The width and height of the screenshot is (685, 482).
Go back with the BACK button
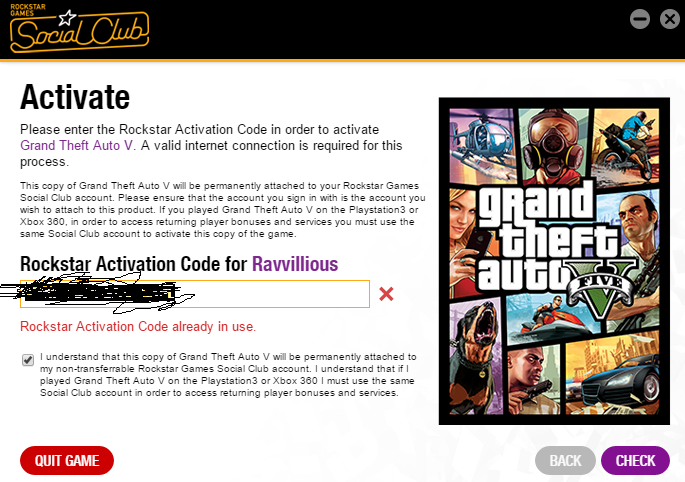tap(565, 460)
